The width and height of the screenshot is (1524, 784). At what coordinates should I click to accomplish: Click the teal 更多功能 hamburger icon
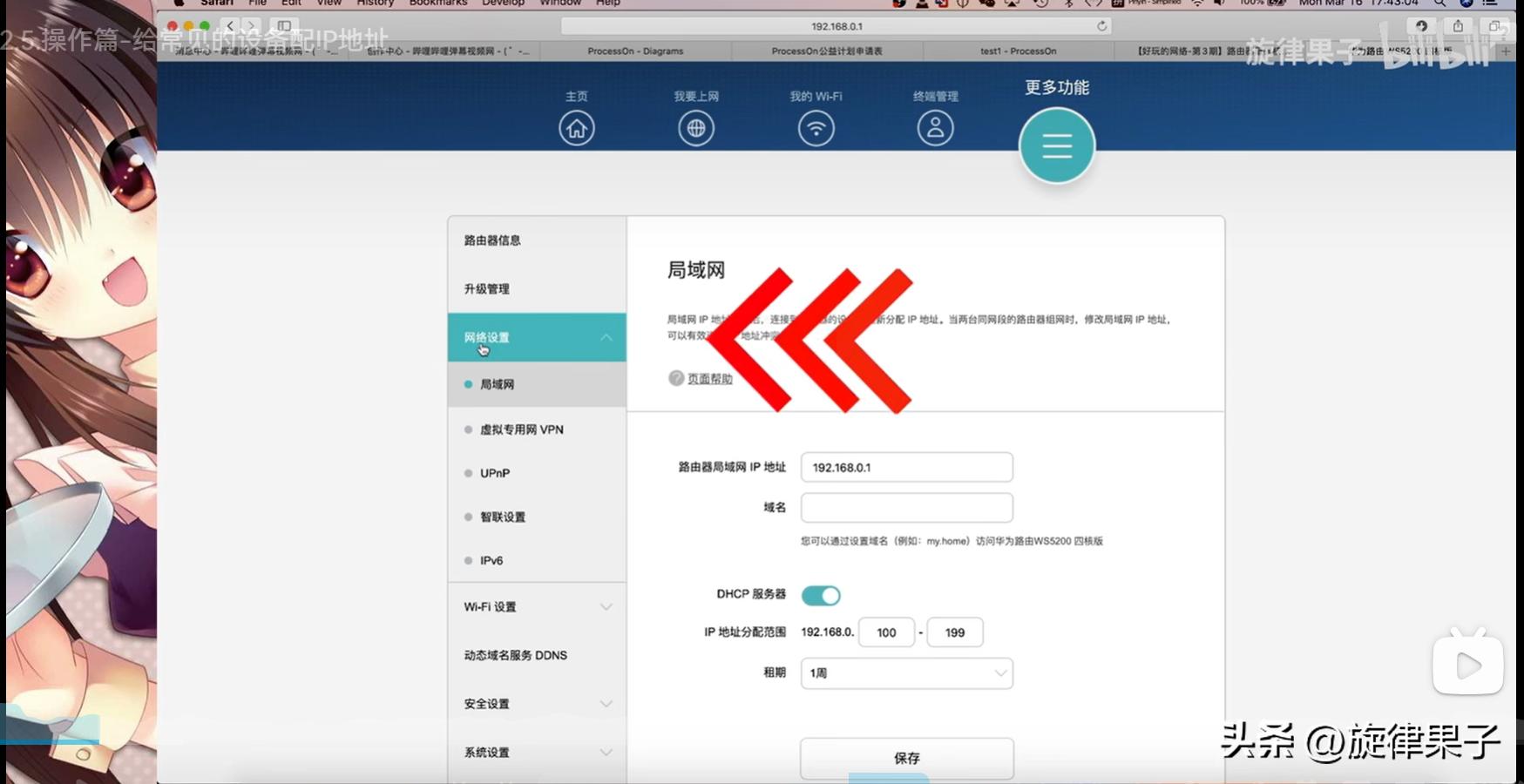tap(1056, 145)
